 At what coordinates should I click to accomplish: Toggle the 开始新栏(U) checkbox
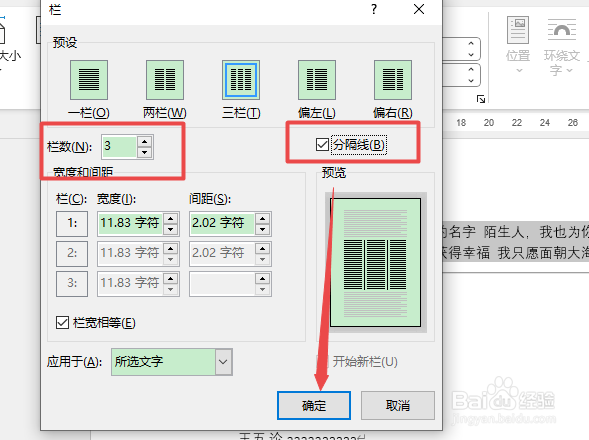pos(322,361)
